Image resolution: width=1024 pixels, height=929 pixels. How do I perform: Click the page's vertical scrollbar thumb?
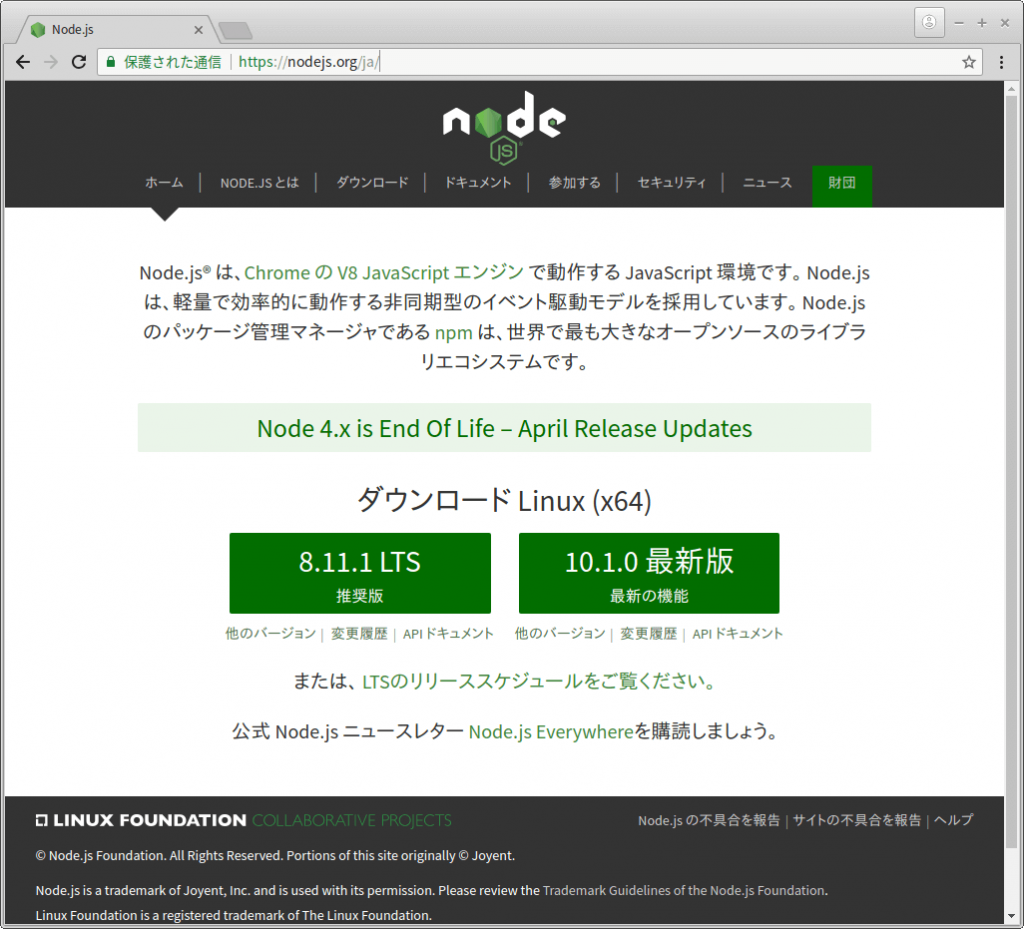click(x=1011, y=473)
